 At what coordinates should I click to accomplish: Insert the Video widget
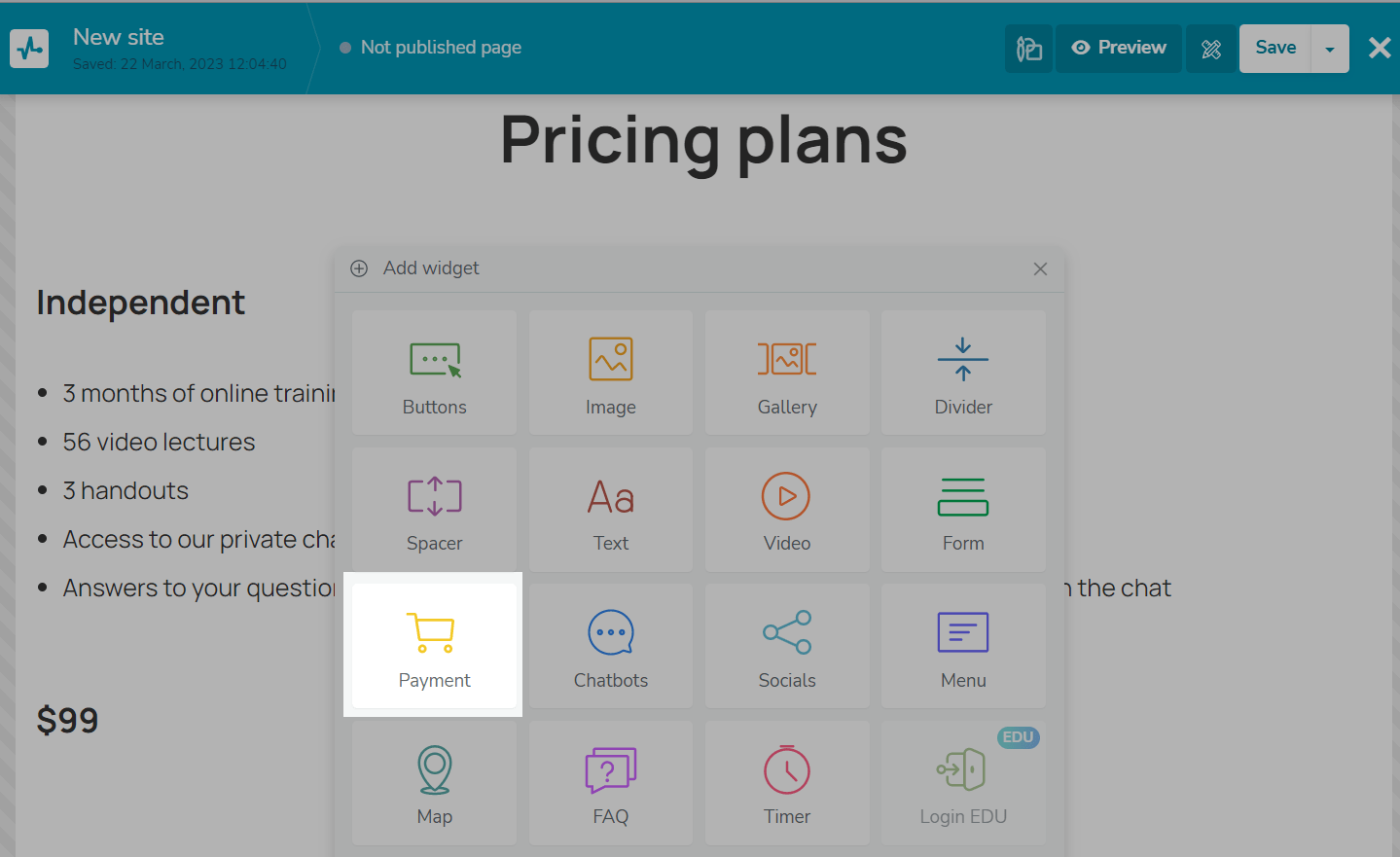(787, 510)
